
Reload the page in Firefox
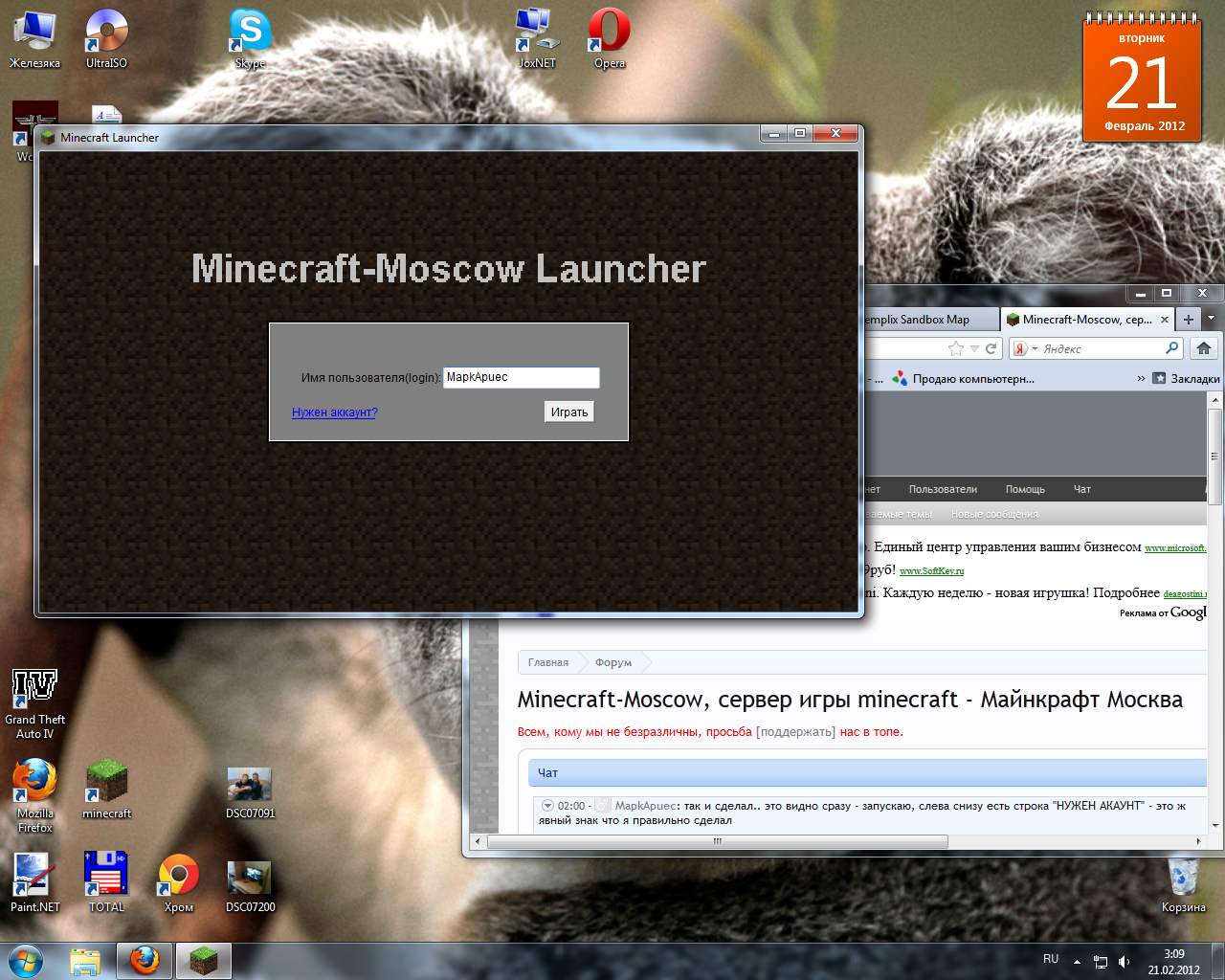point(991,348)
